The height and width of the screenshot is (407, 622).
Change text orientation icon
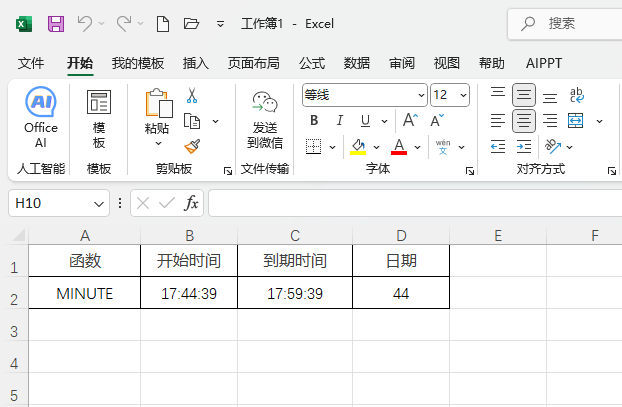tap(553, 146)
